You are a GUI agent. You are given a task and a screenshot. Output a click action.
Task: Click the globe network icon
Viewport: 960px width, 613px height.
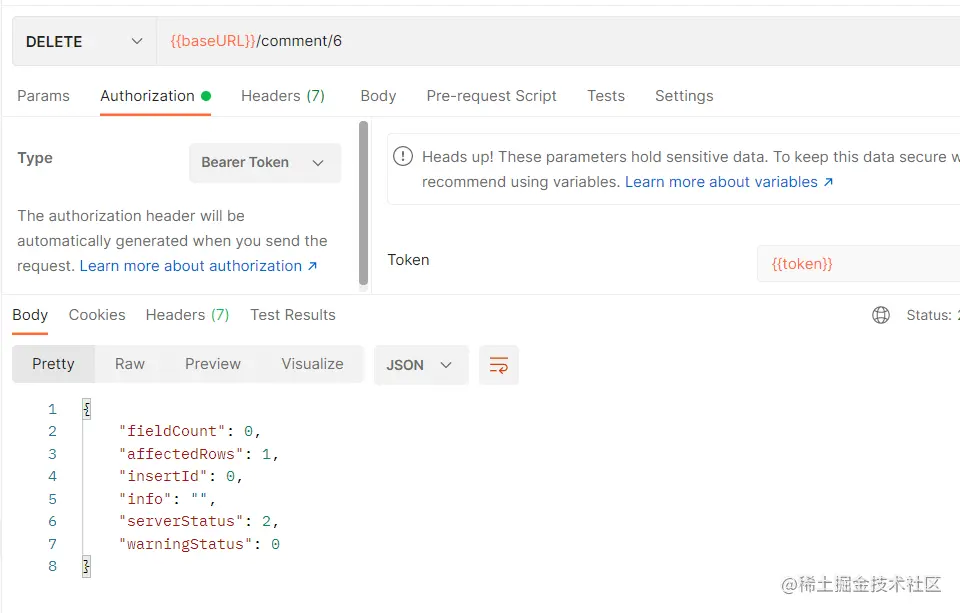pyautogui.click(x=881, y=315)
